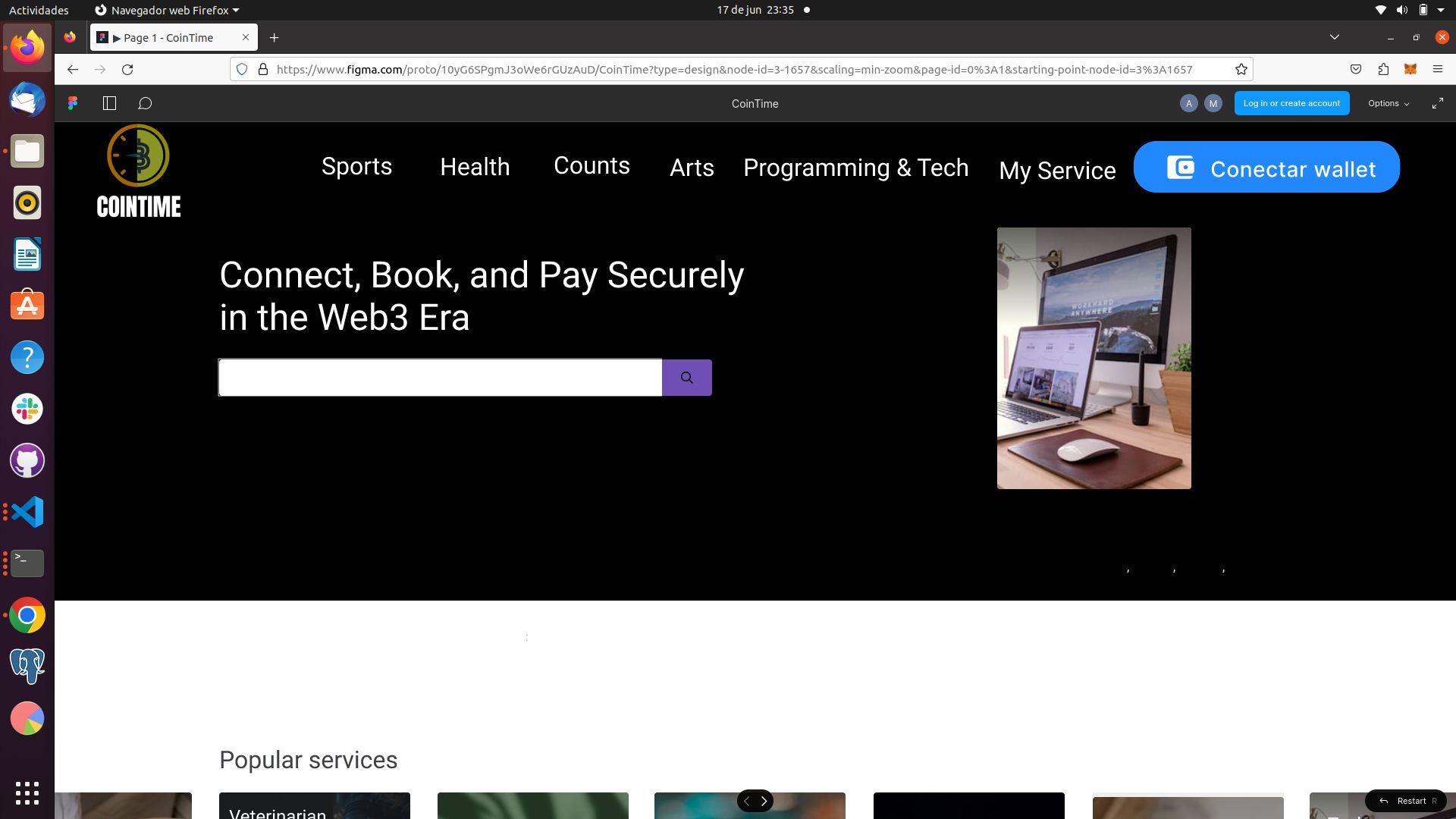Click the search magnifier icon
This screenshot has height=819, width=1456.
tap(687, 378)
